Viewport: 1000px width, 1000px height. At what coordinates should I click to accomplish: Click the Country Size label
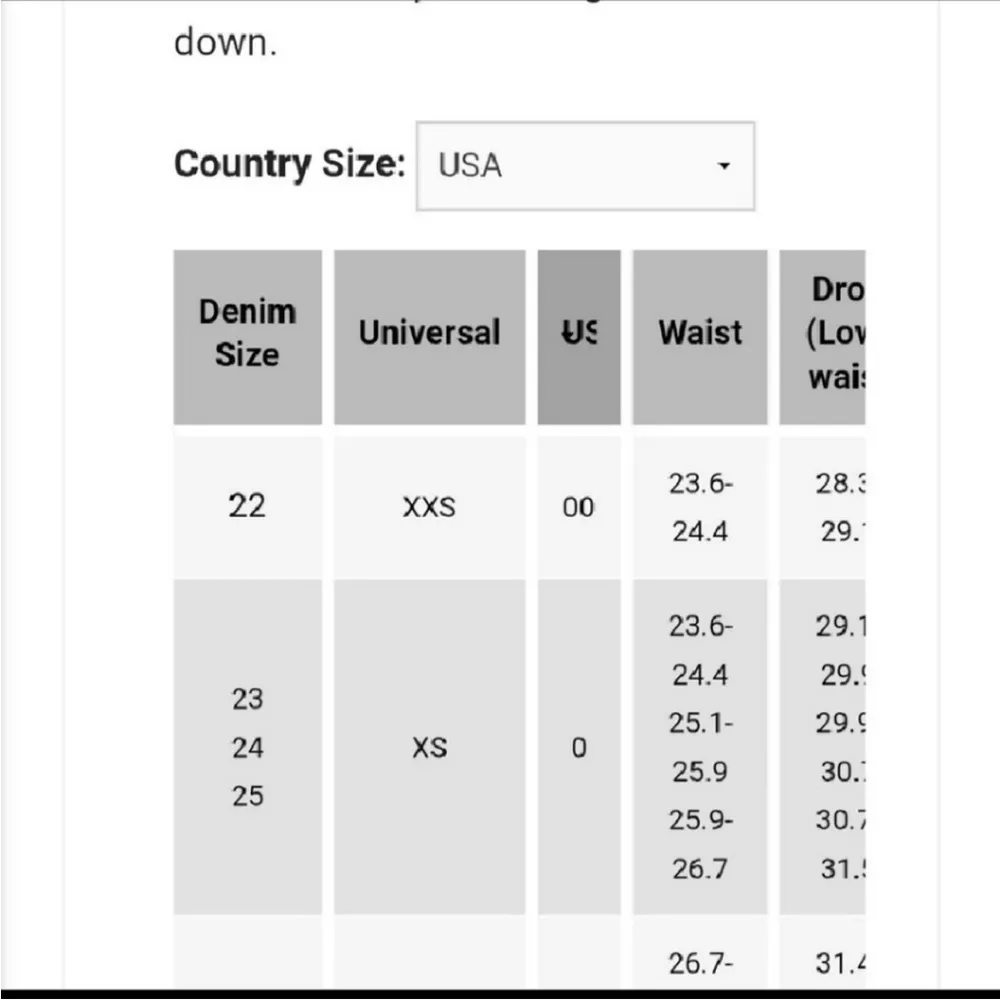click(x=289, y=164)
